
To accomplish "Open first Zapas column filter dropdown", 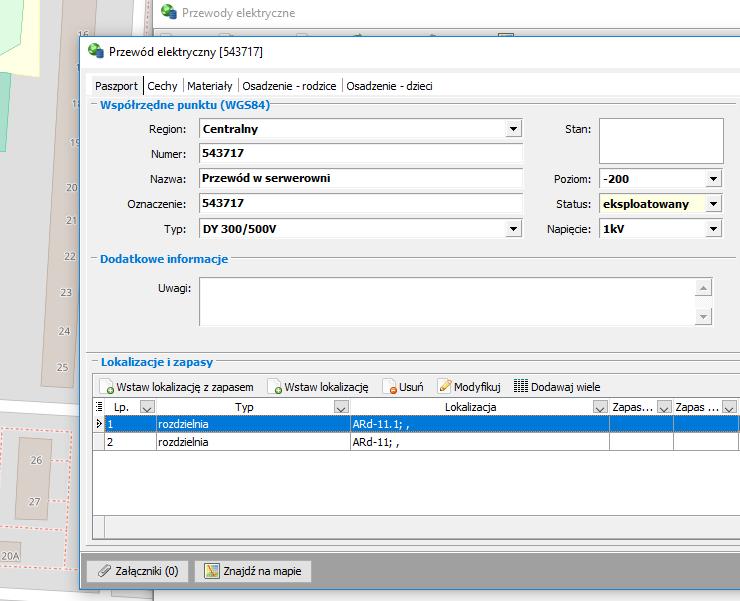I will [x=664, y=407].
